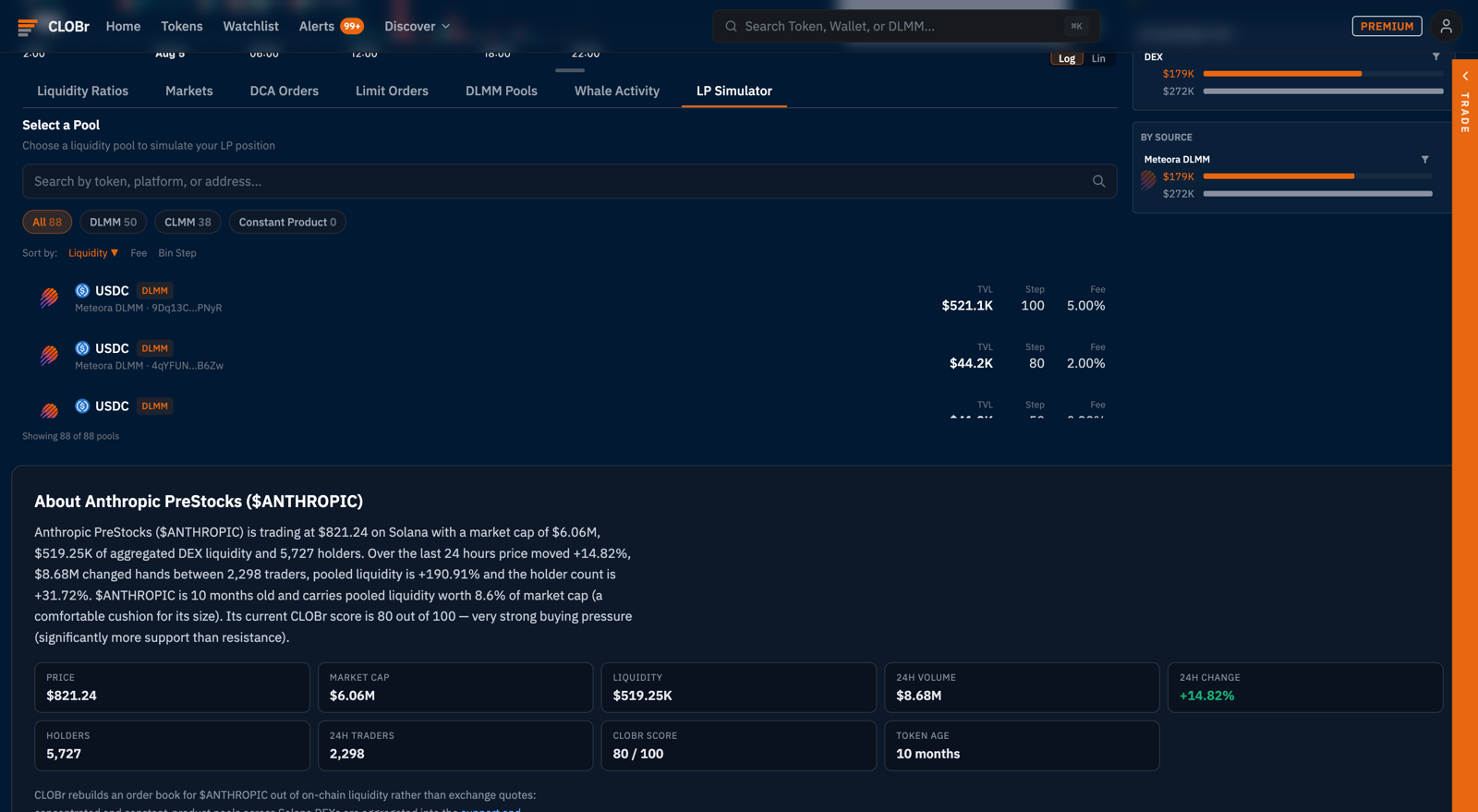Click the 24H Traders 2,298 card
Image resolution: width=1478 pixels, height=812 pixels.
[455, 745]
